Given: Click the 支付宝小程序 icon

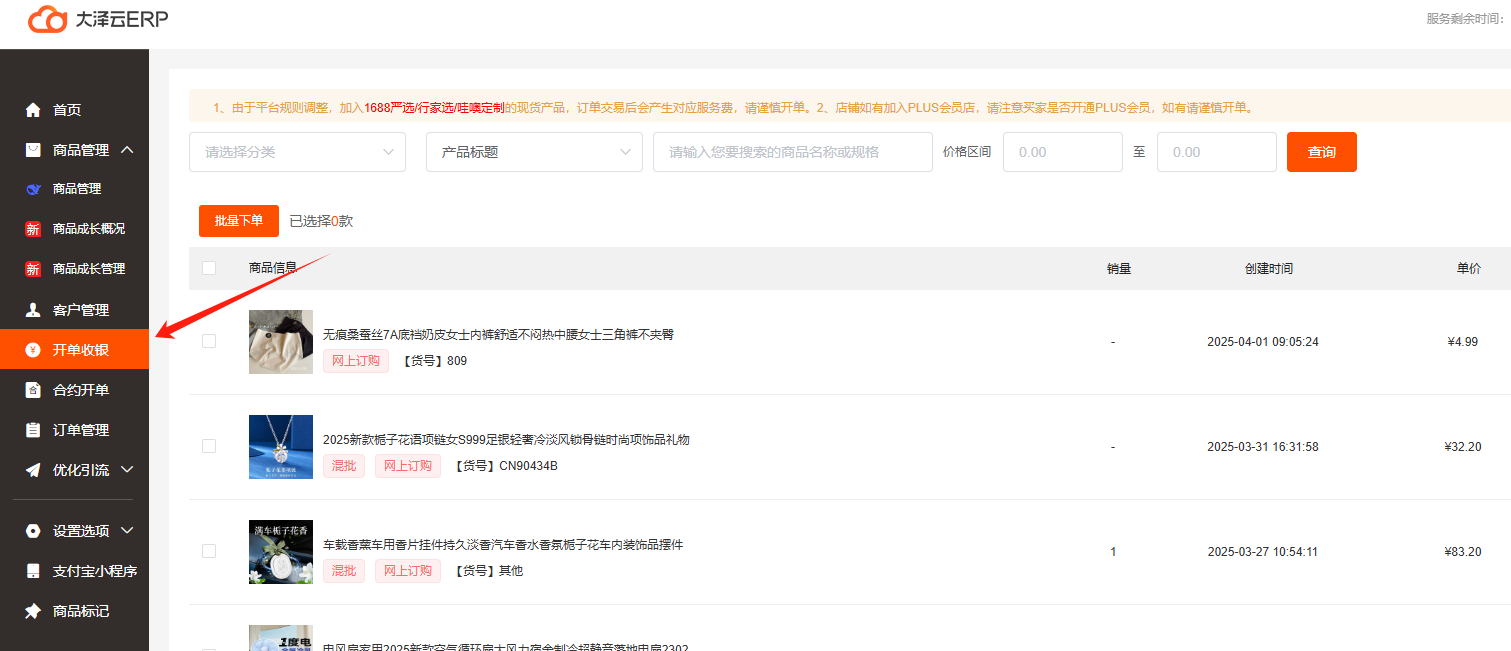Looking at the screenshot, I should click(33, 571).
